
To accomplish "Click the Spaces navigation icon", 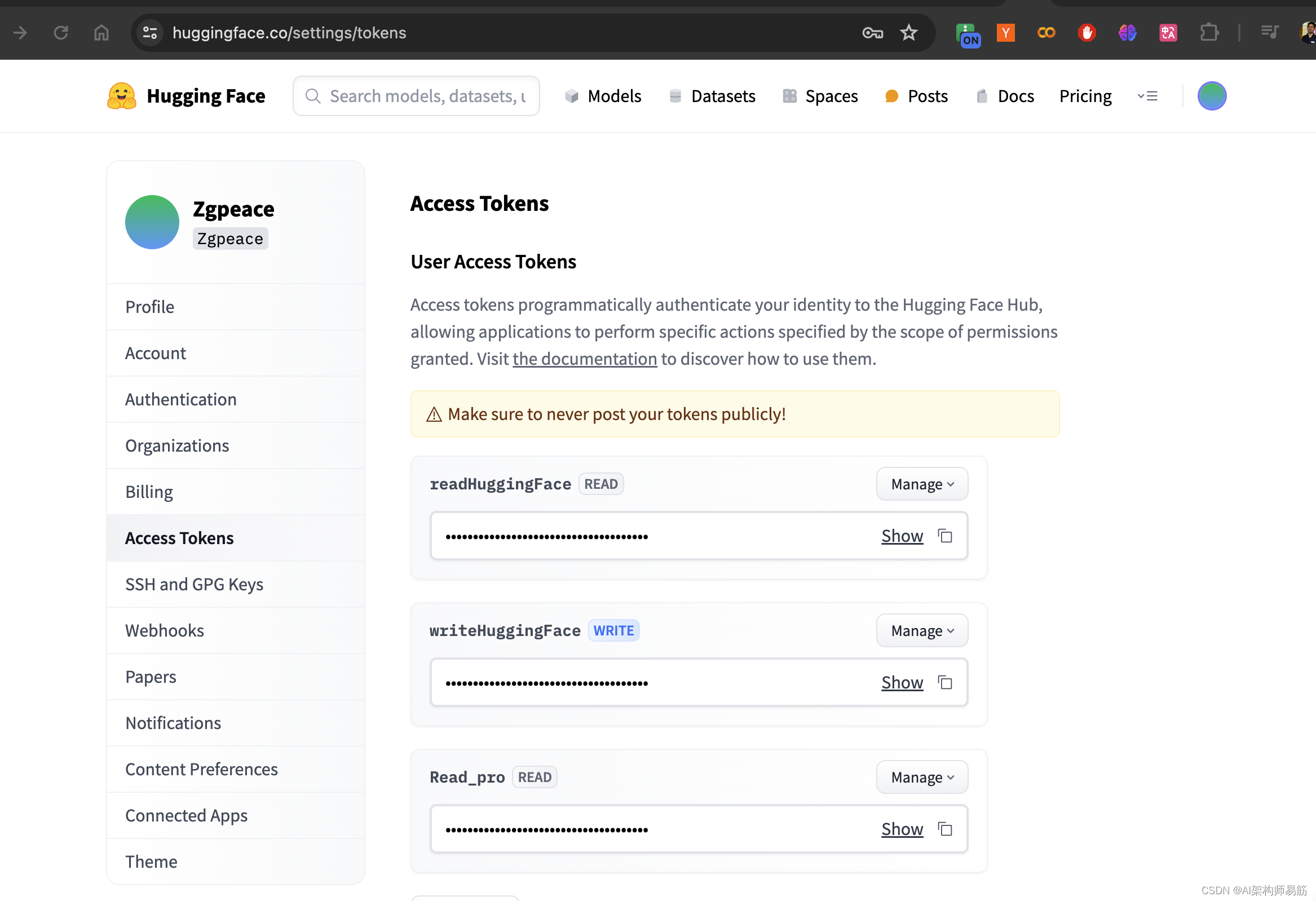I will 790,96.
